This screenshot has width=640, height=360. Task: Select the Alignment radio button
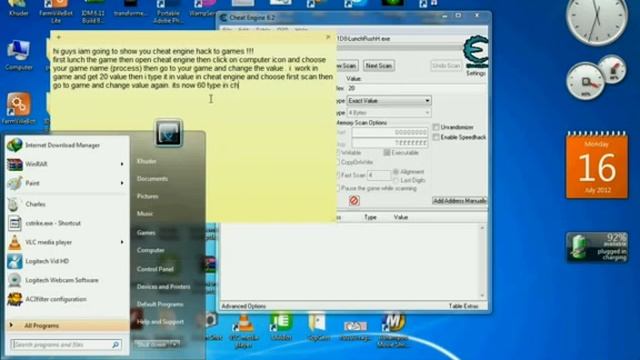[396, 172]
